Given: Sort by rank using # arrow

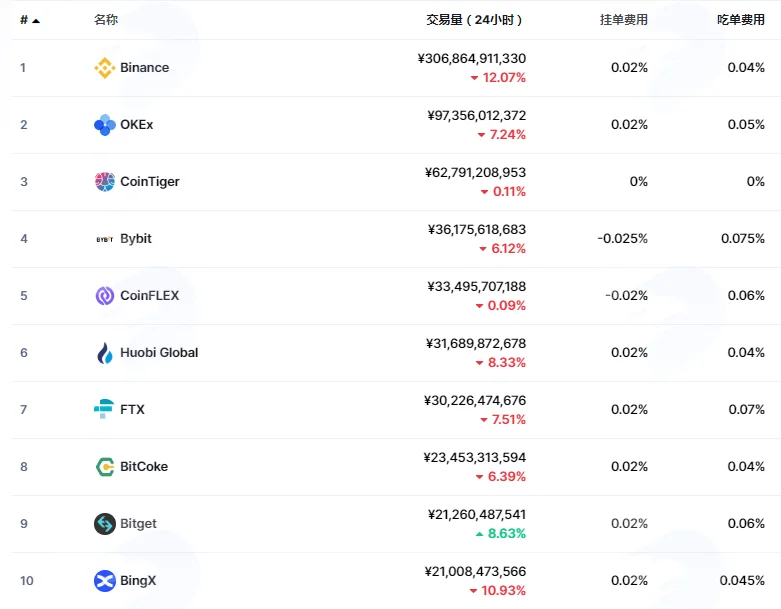Looking at the screenshot, I should click(x=30, y=20).
